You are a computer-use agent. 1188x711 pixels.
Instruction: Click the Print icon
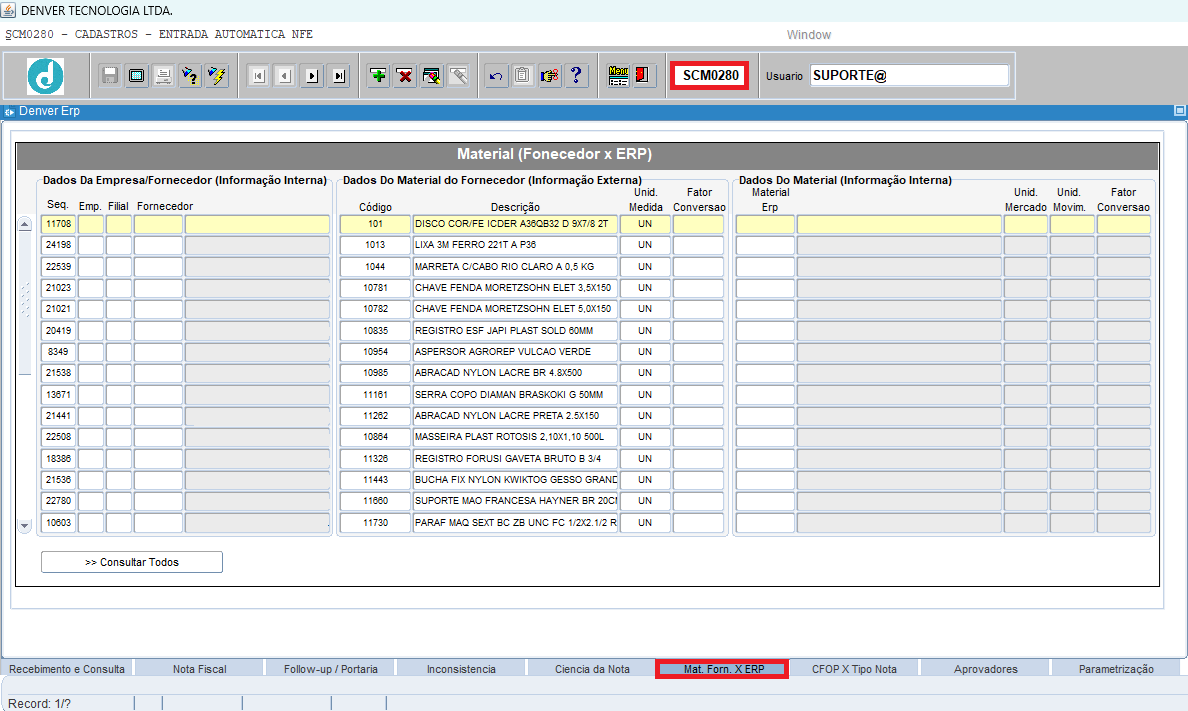(164, 76)
